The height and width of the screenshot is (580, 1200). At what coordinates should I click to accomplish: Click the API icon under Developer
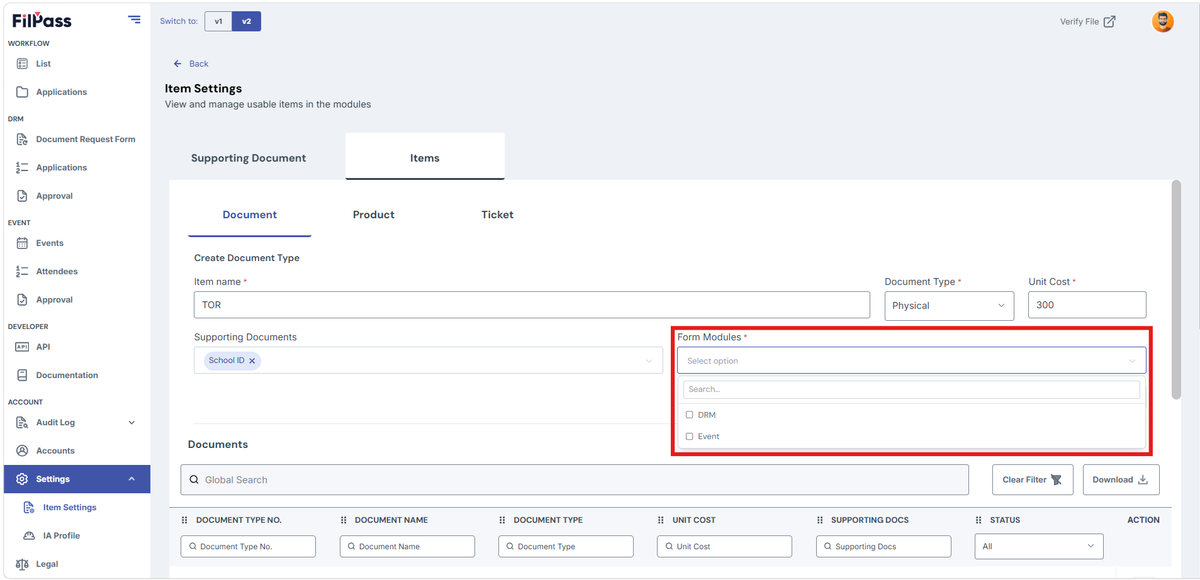coord(22,347)
